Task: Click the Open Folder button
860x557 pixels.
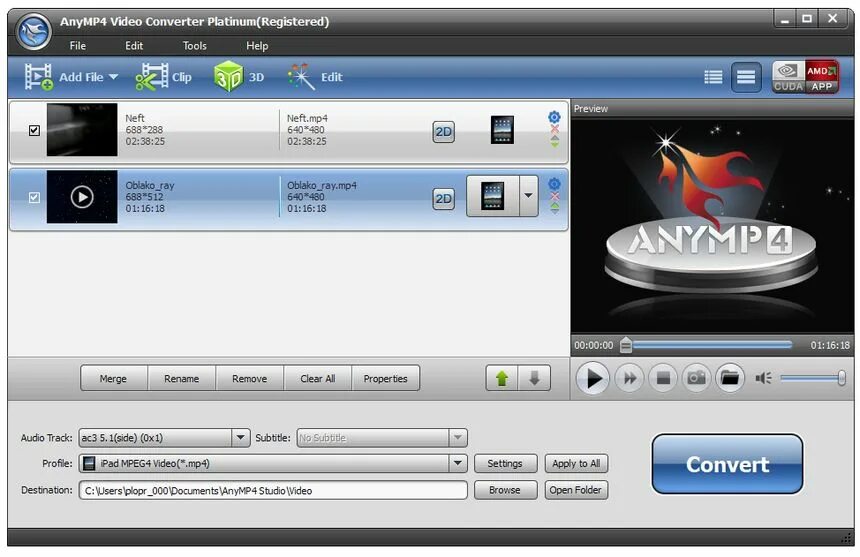Action: pos(576,490)
